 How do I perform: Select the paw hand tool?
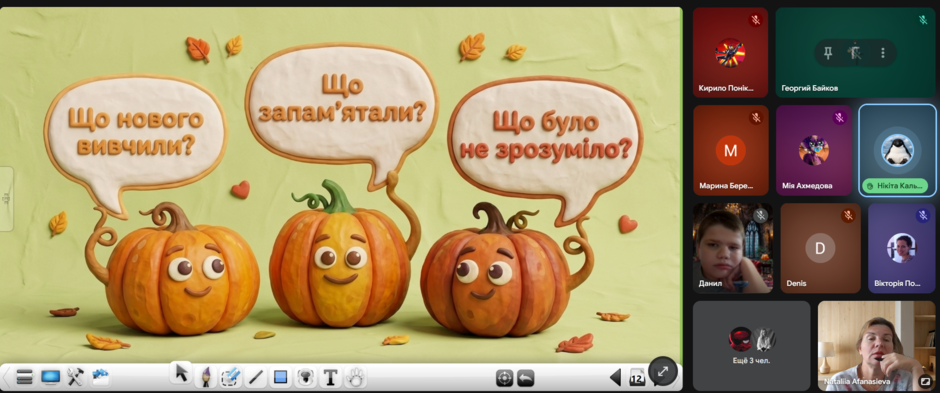(355, 377)
